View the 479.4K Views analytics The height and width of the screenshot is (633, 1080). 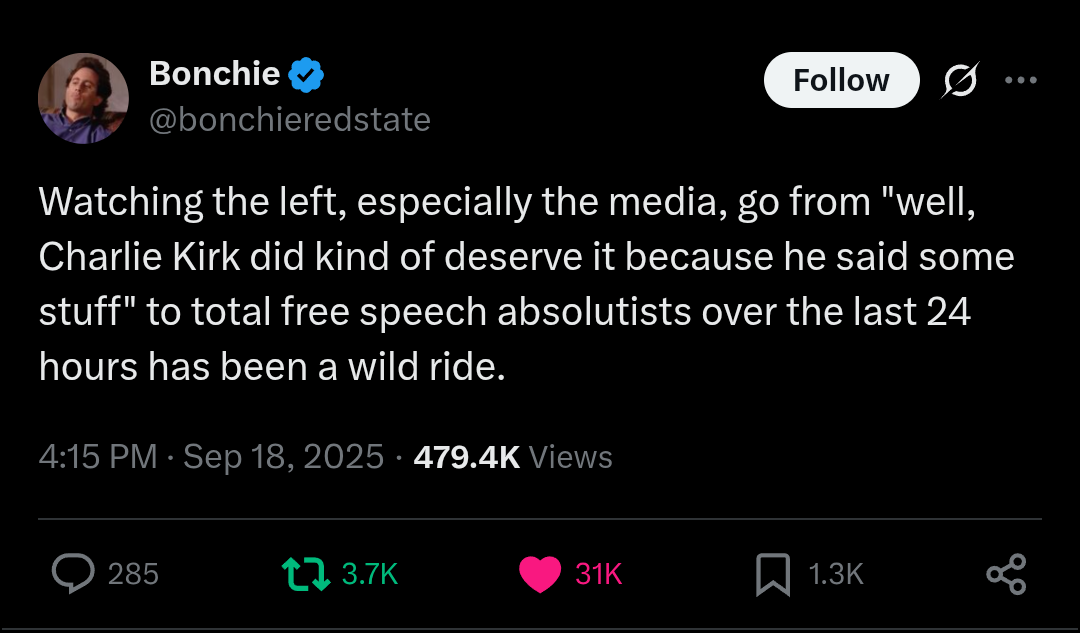pyautogui.click(x=512, y=457)
